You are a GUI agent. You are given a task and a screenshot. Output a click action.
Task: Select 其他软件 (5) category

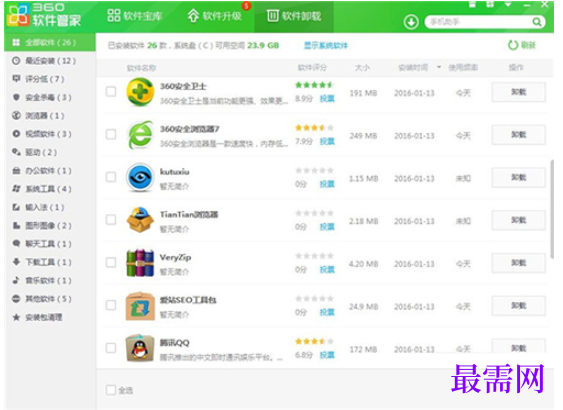point(42,299)
